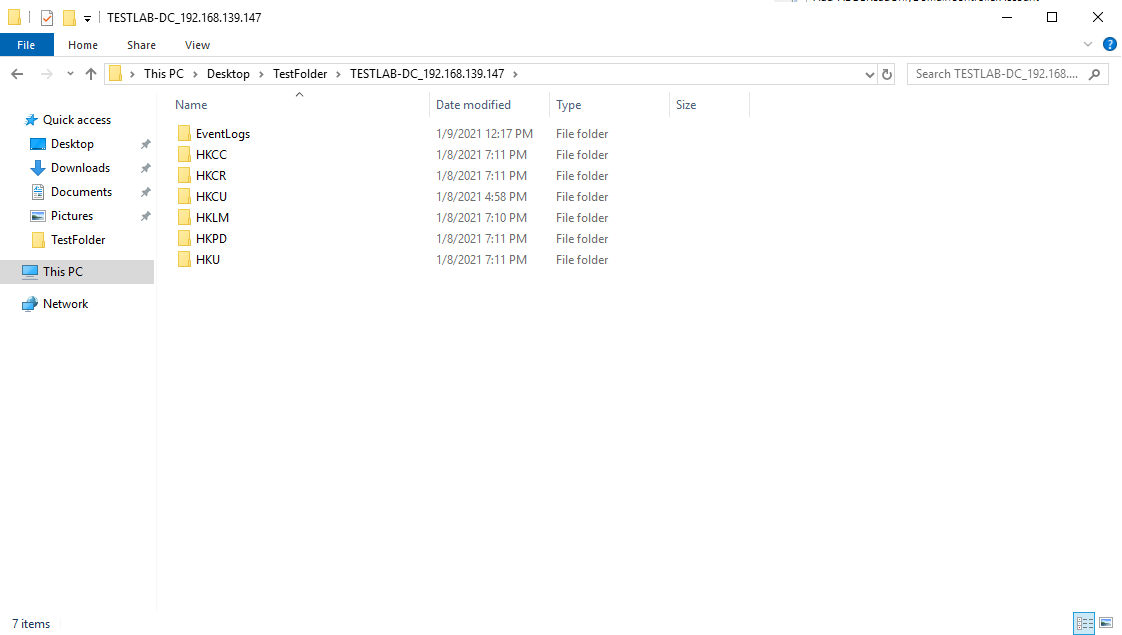Click HKLM date 1/8/2021 7:10 PM
Screen dimensions: 1122x635
pyautogui.click(x=482, y=218)
